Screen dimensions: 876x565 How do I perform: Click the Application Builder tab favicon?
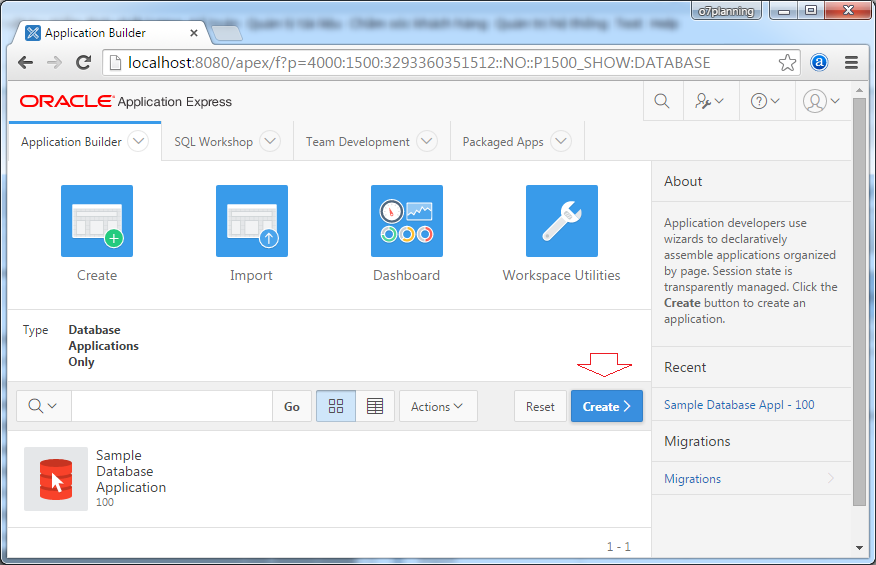point(34,33)
